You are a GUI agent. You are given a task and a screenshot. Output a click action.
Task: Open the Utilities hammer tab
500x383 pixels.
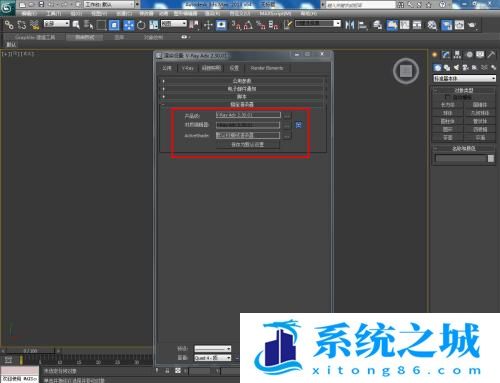(x=491, y=54)
